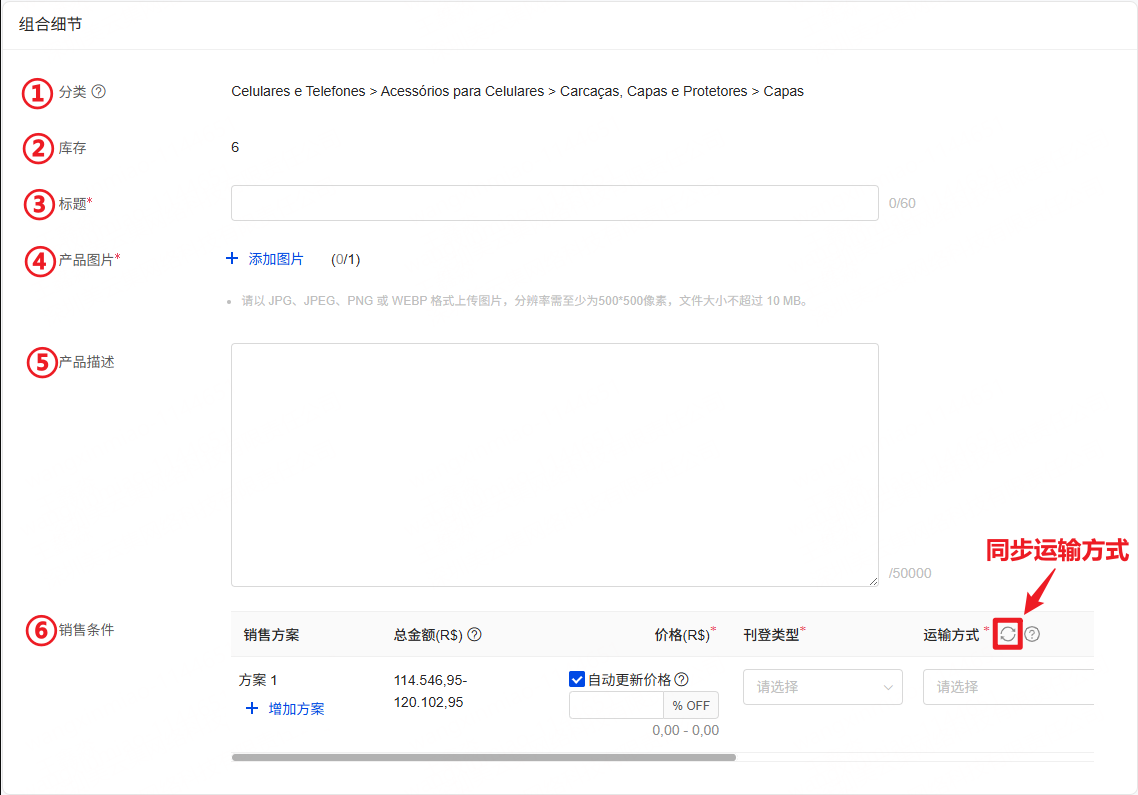Click inside the 产品描述 text area

(x=554, y=464)
